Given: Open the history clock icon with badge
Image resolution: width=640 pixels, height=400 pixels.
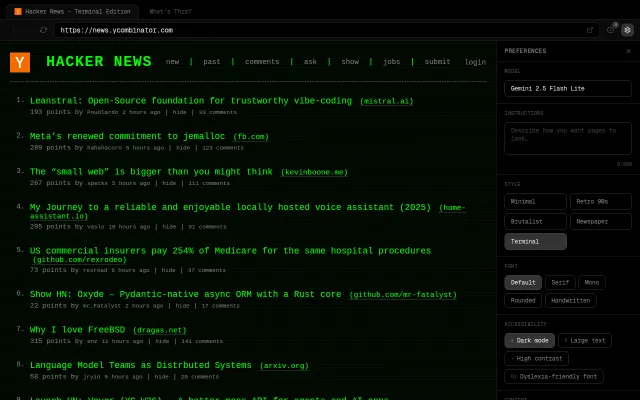Looking at the screenshot, I should click(611, 30).
